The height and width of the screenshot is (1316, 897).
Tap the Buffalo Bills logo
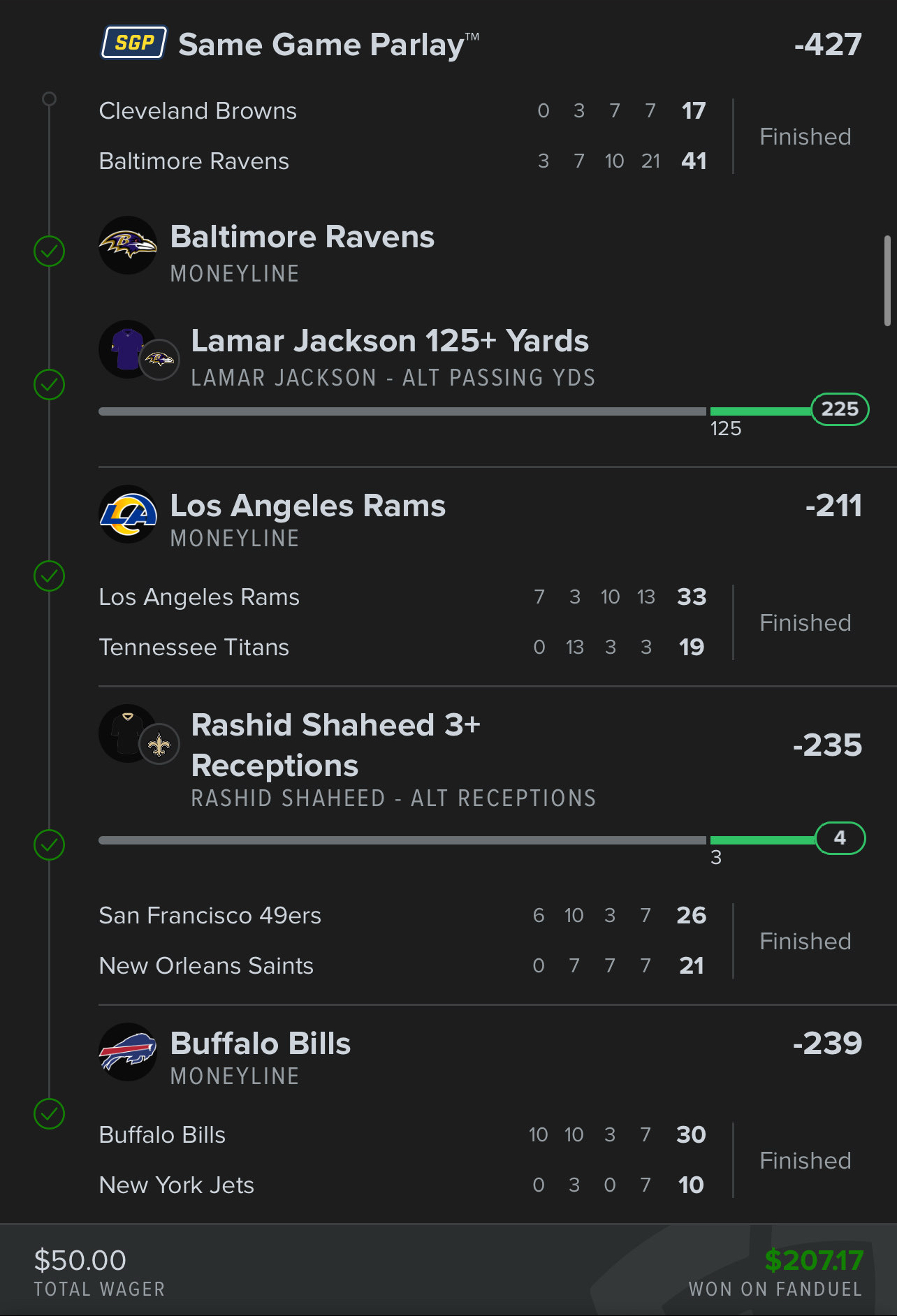(128, 1052)
